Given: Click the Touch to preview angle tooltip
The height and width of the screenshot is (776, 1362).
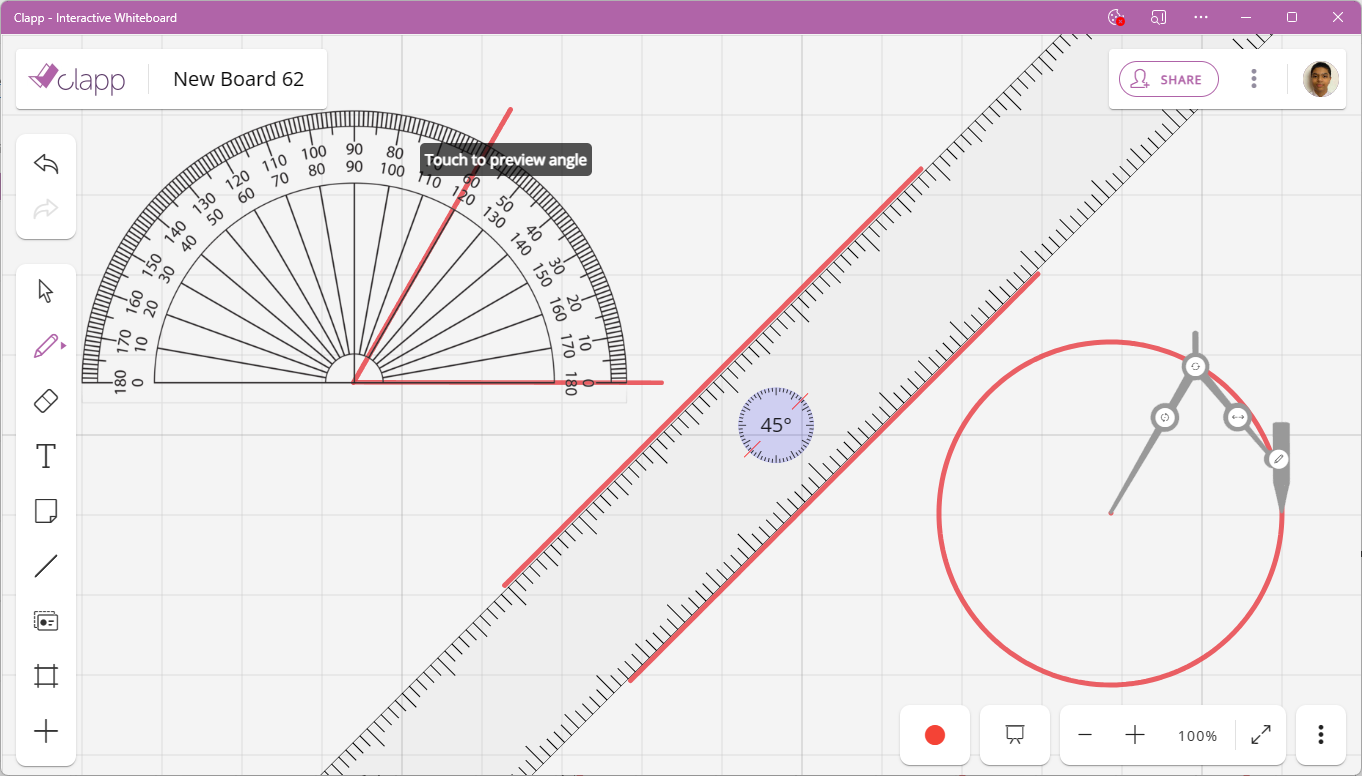Looking at the screenshot, I should click(x=504, y=159).
